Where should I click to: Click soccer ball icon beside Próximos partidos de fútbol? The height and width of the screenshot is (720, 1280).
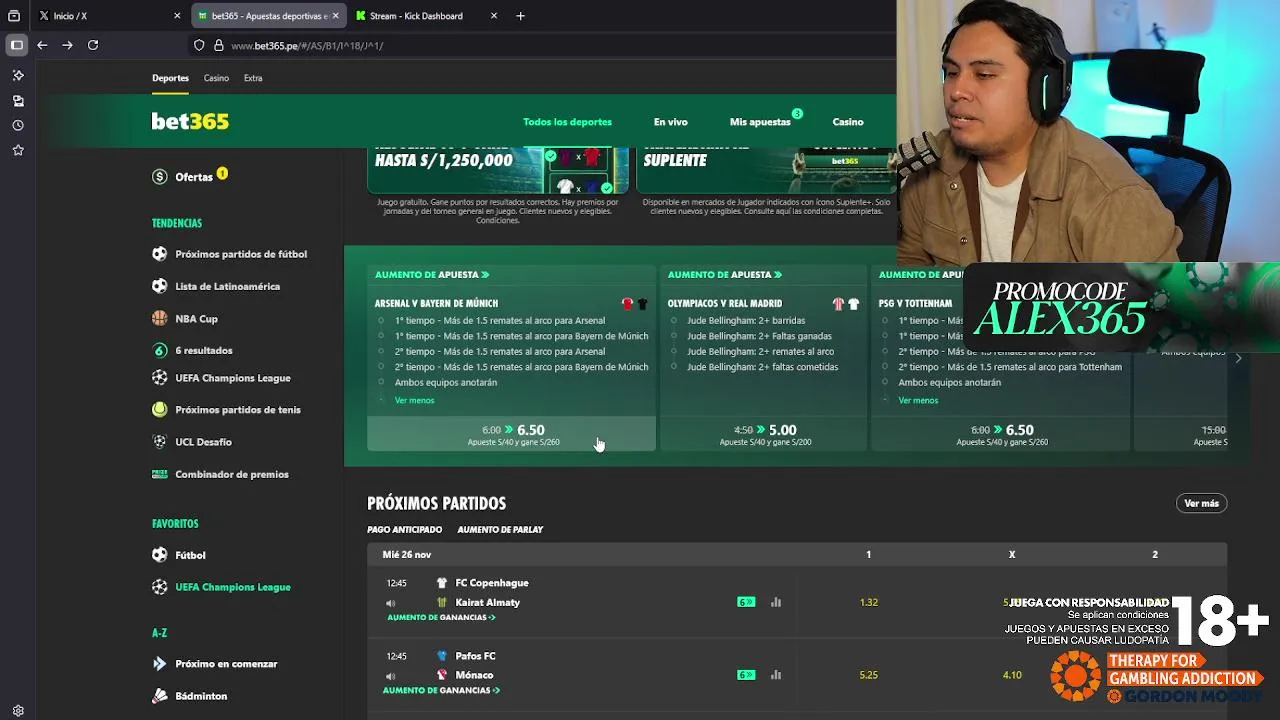[x=159, y=254]
